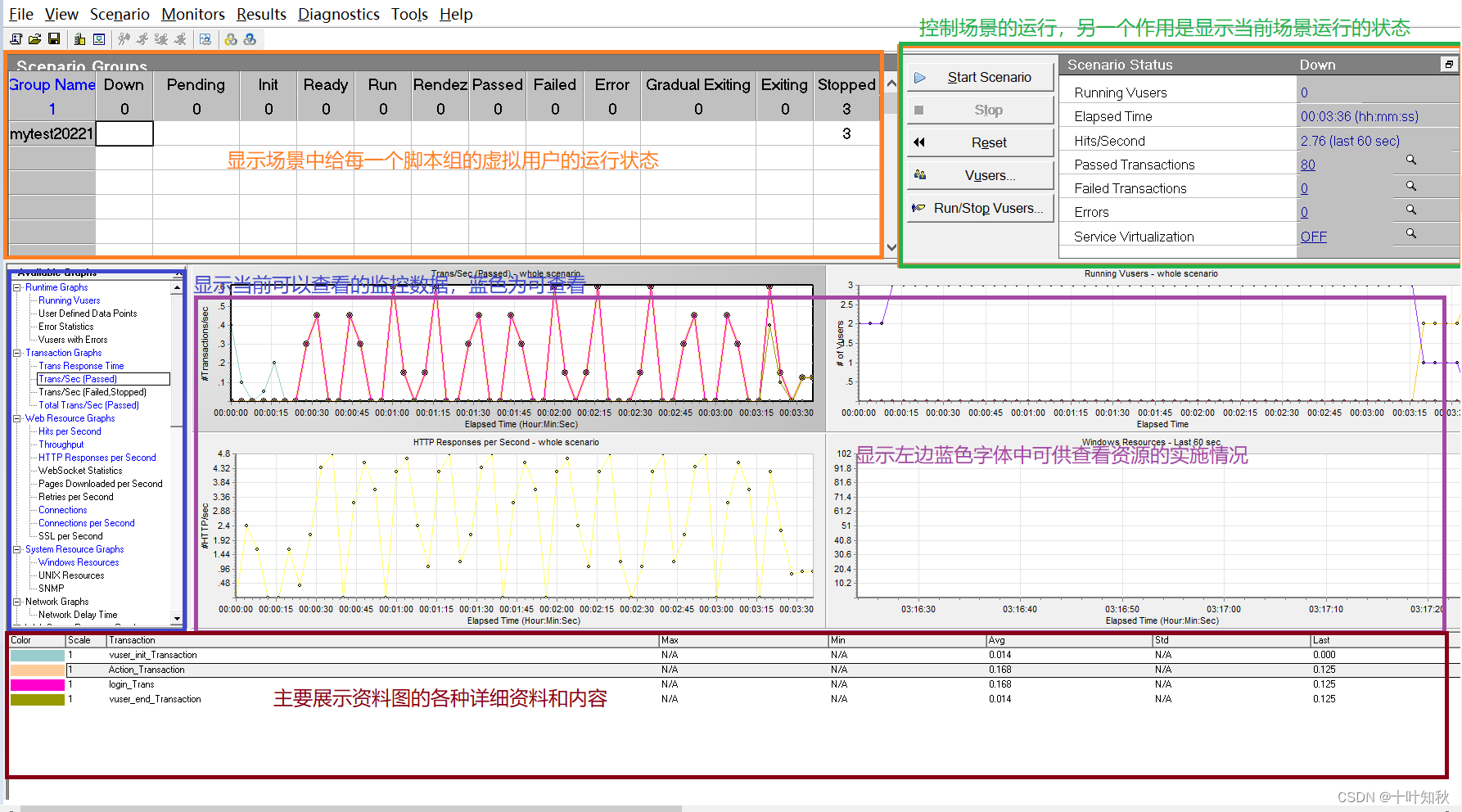Image resolution: width=1462 pixels, height=812 pixels.
Task: Open the File menu
Action: 21,14
